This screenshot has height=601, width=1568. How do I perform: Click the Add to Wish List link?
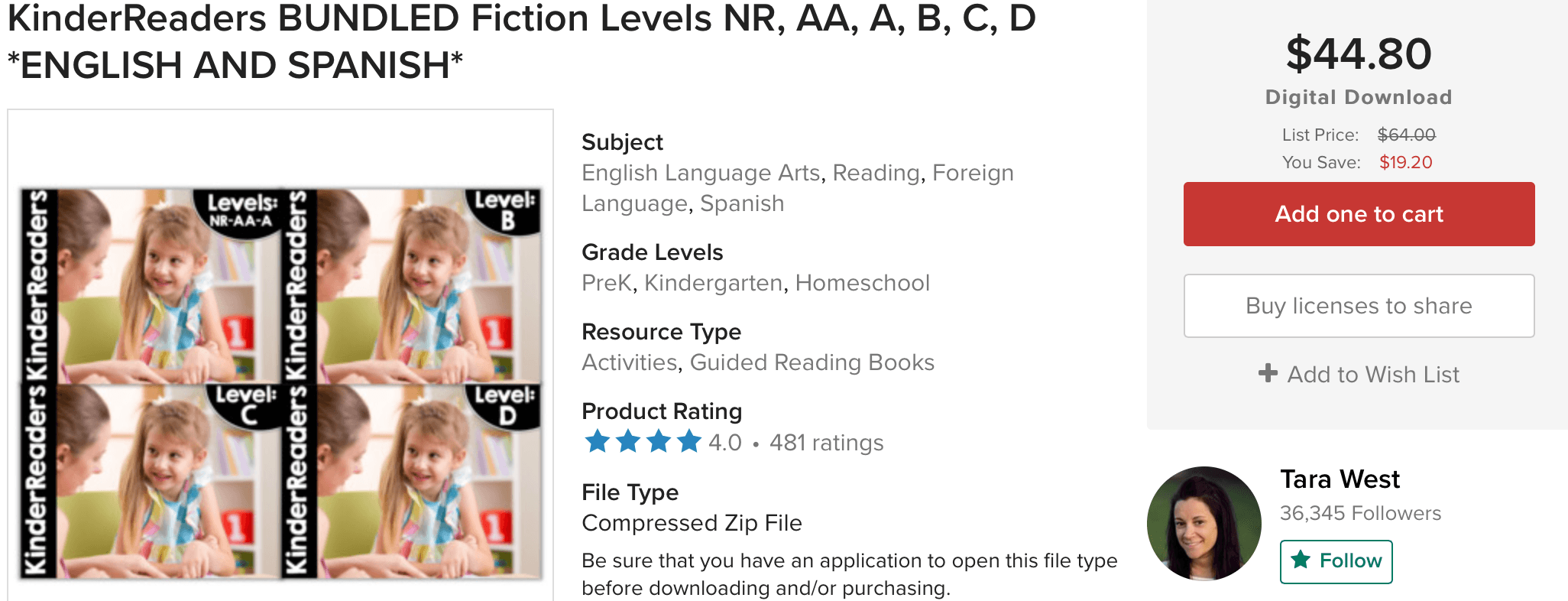click(1373, 375)
